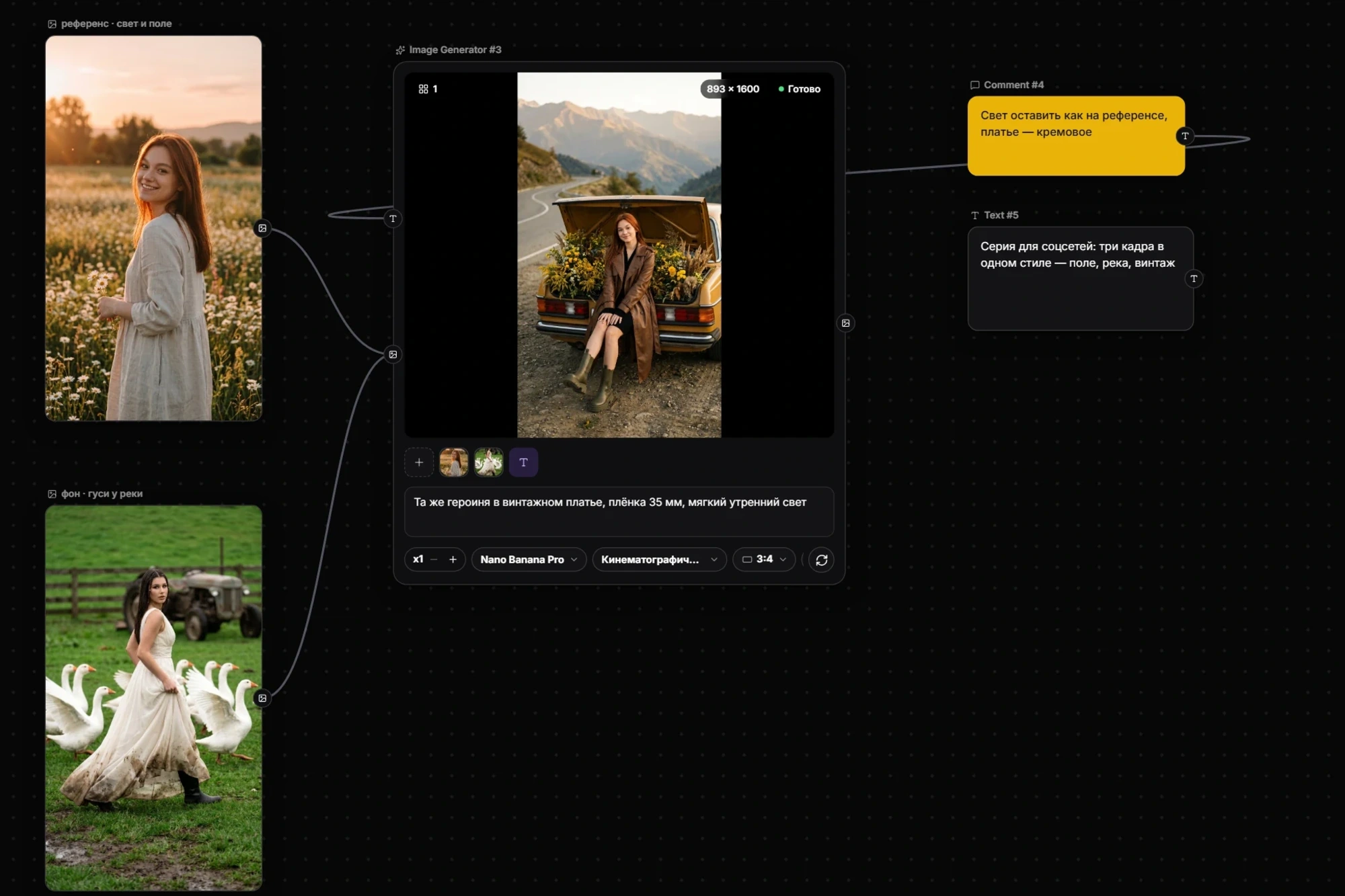The height and width of the screenshot is (896, 1345).
Task: Click the comment icon beside Comment #4 label
Action: (x=974, y=85)
